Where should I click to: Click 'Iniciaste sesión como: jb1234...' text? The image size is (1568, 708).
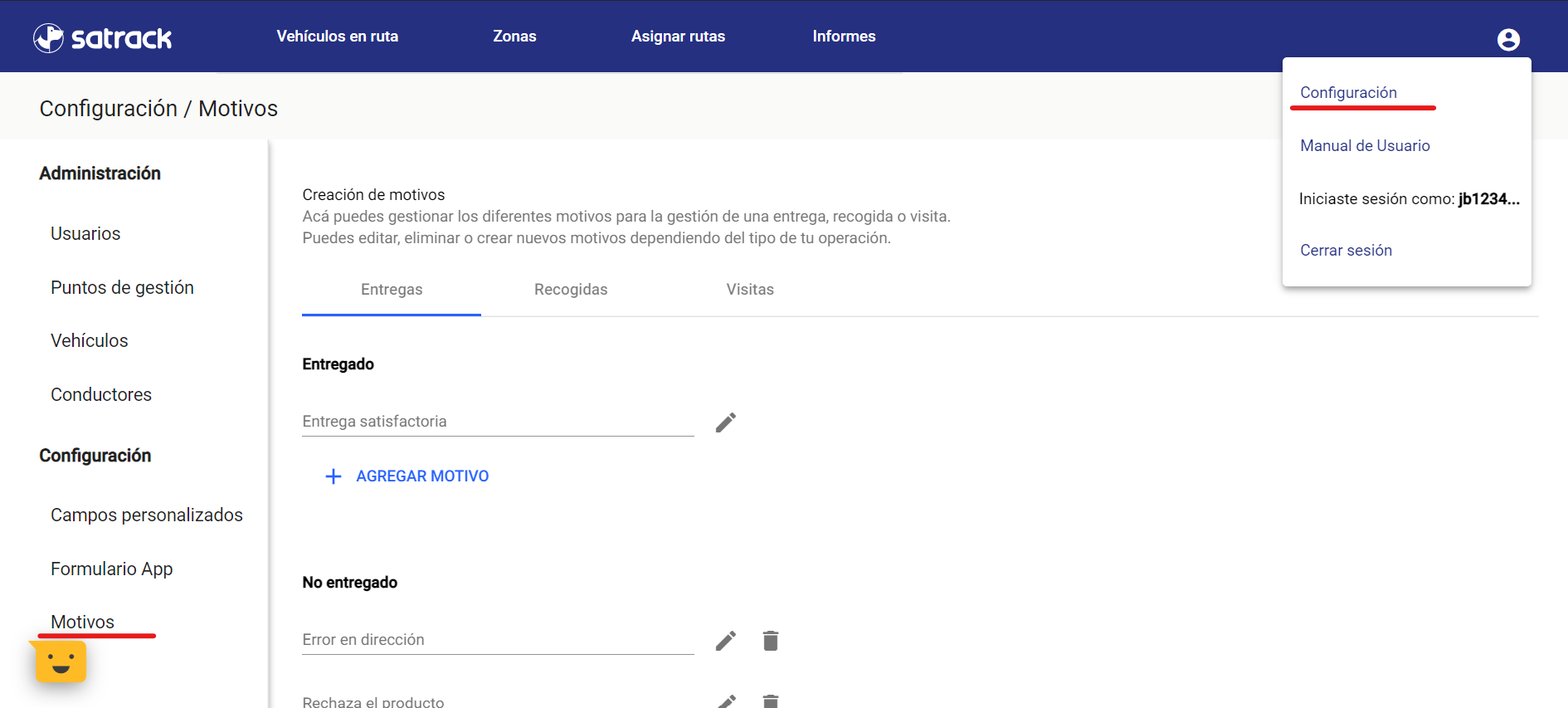coord(1409,199)
